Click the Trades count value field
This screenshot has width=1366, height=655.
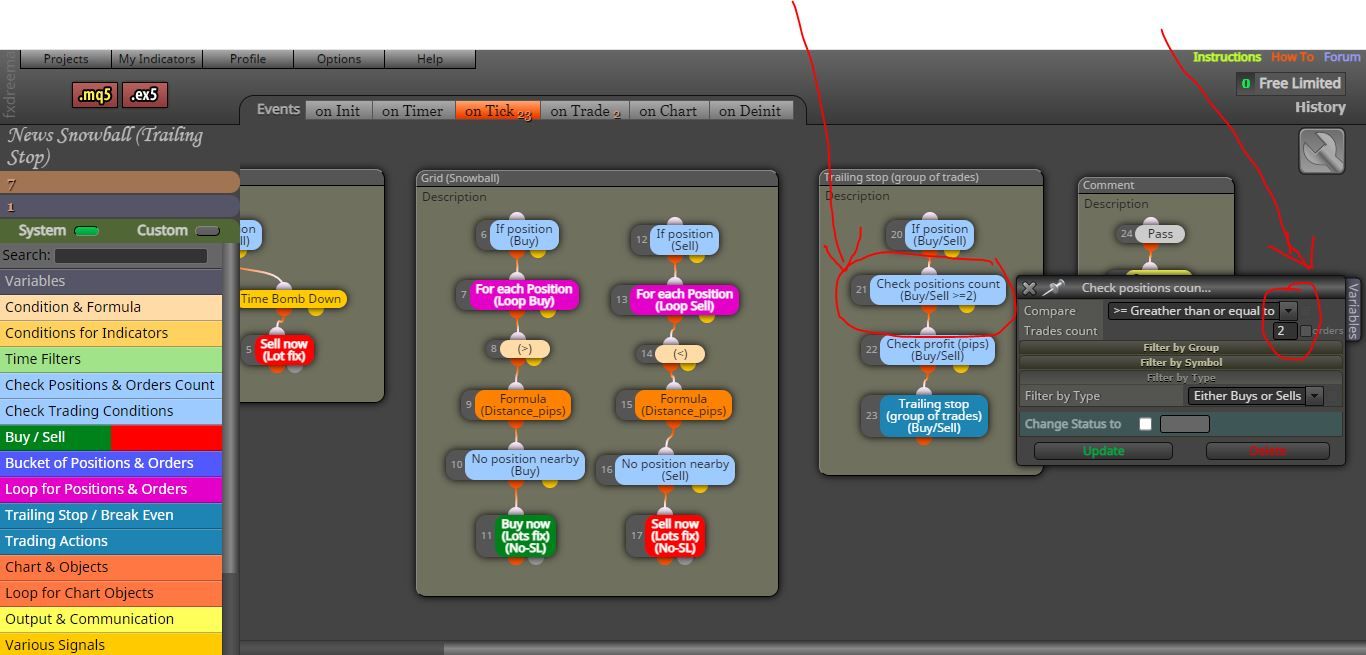(1284, 330)
